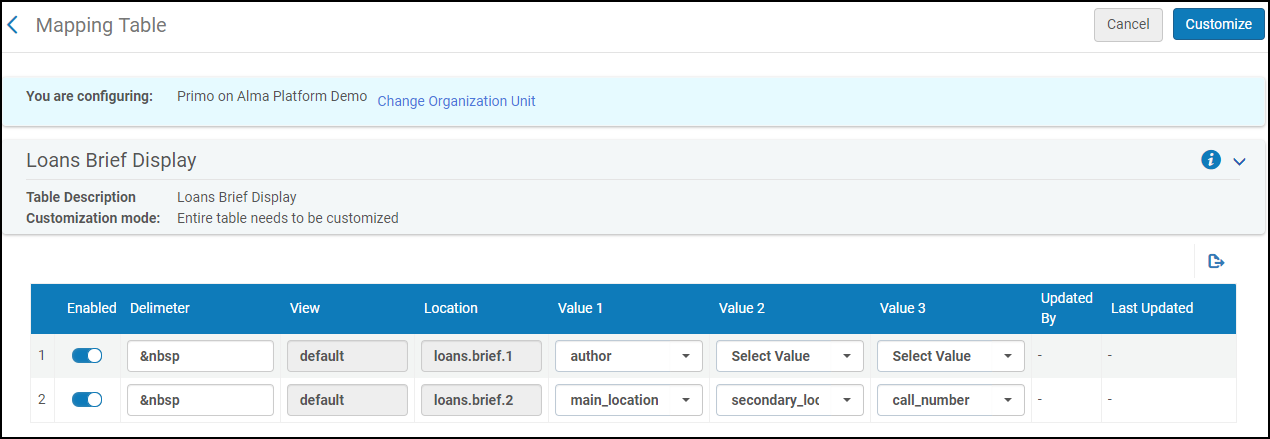This screenshot has height=439, width=1270.
Task: Click the loans.brief.1 Location field
Action: (x=481, y=356)
